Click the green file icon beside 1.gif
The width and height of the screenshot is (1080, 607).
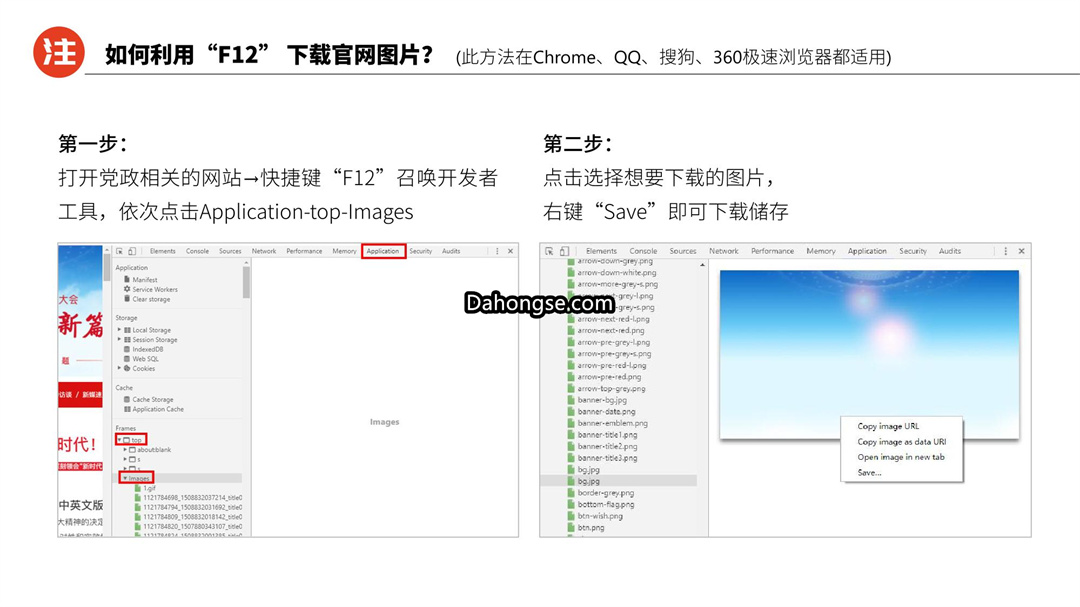point(138,488)
